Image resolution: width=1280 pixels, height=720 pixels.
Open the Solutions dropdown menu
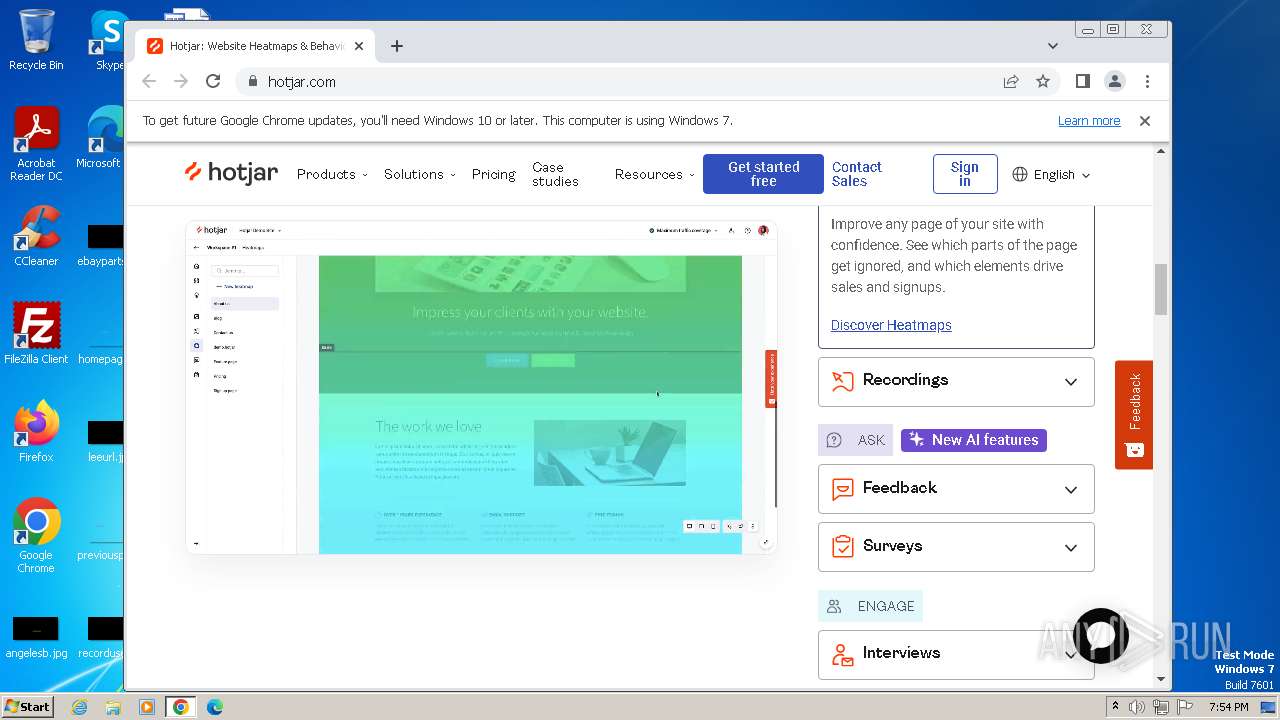click(420, 174)
